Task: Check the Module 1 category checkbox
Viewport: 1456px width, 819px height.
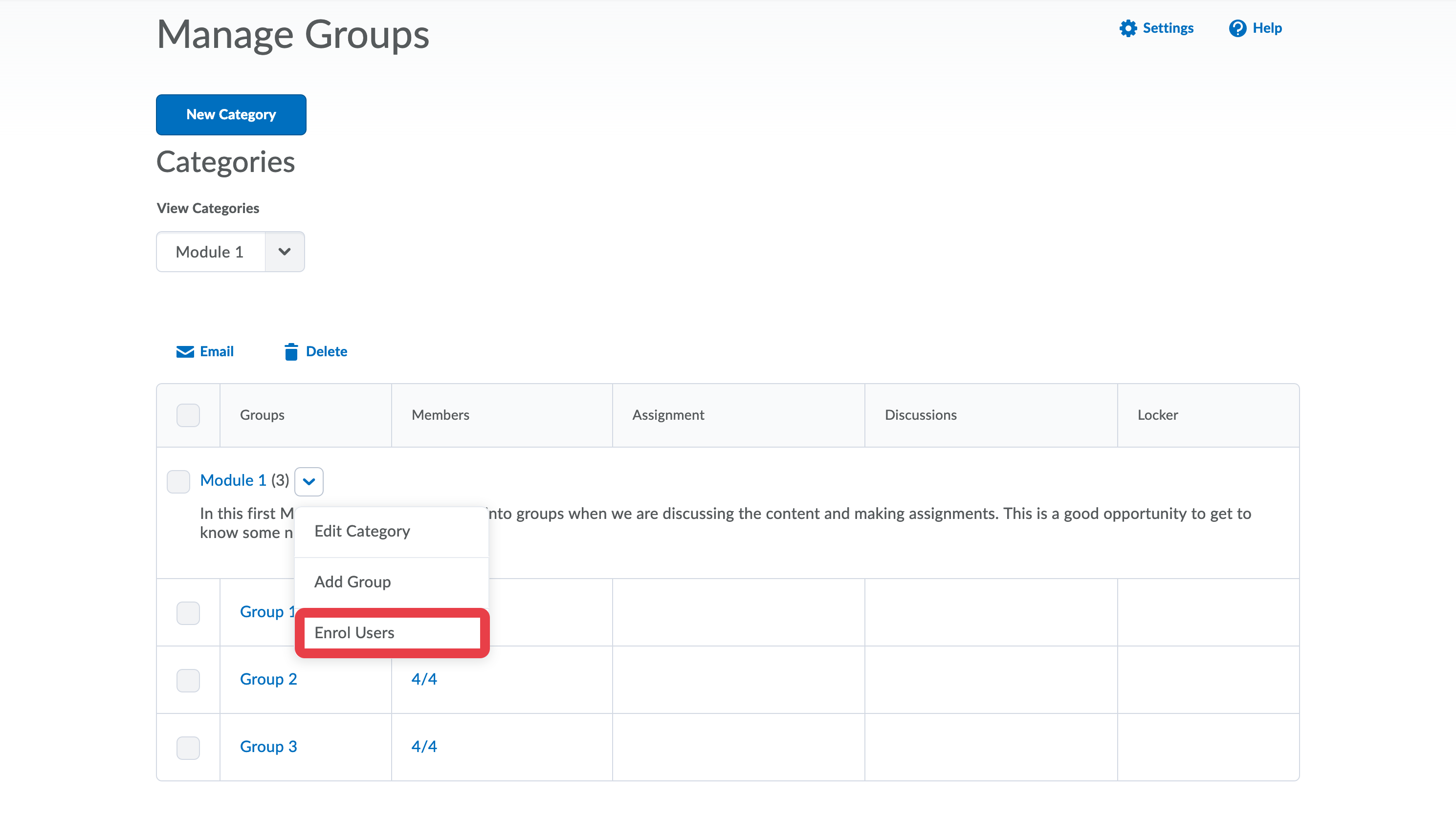Action: tap(178, 481)
